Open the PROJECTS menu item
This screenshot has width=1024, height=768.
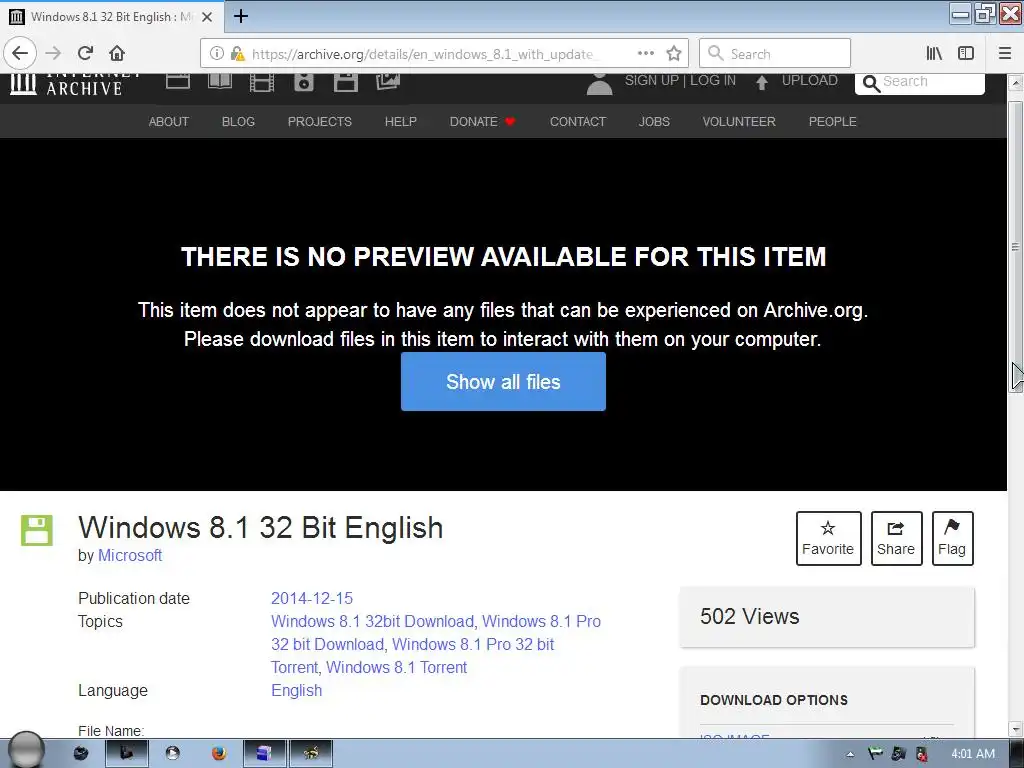pyautogui.click(x=320, y=121)
